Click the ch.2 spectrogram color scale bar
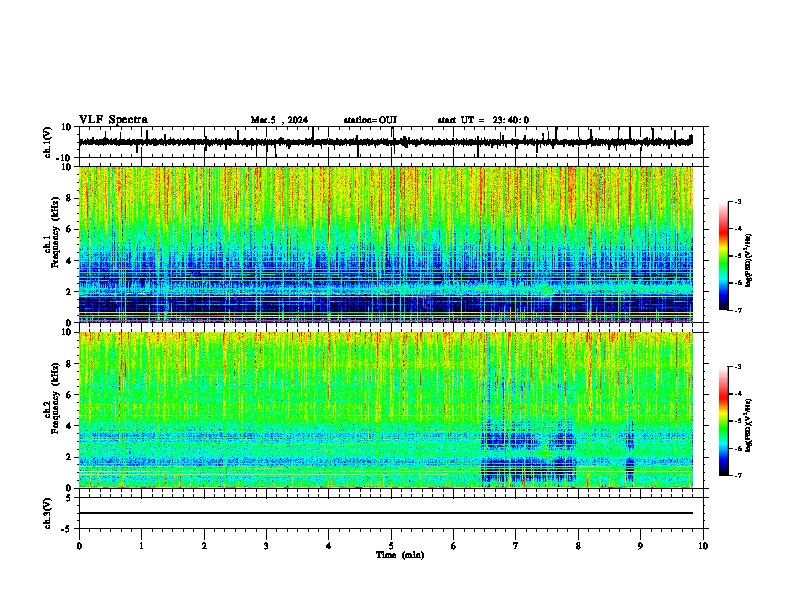 [x=723, y=421]
